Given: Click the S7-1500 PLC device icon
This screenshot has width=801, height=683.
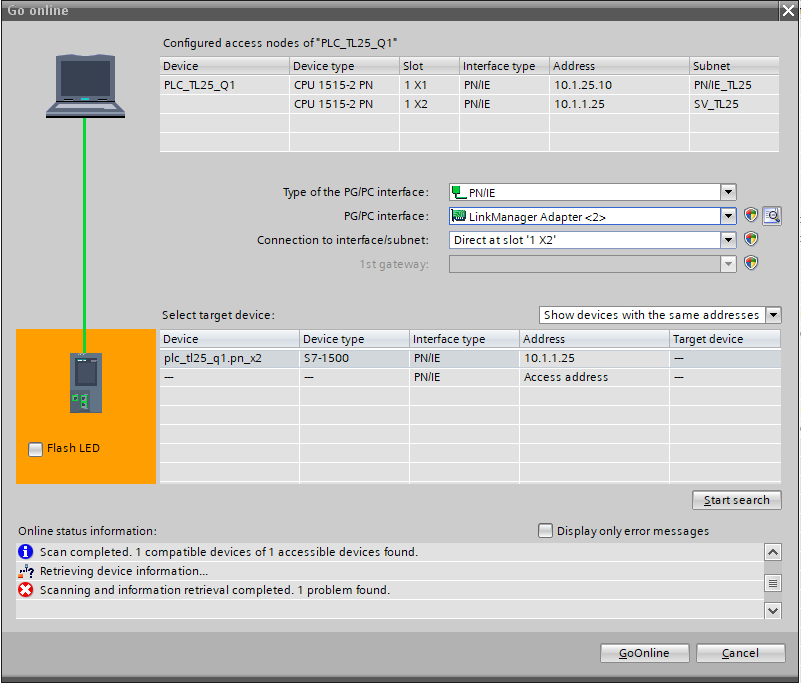Looking at the screenshot, I should pos(86,383).
